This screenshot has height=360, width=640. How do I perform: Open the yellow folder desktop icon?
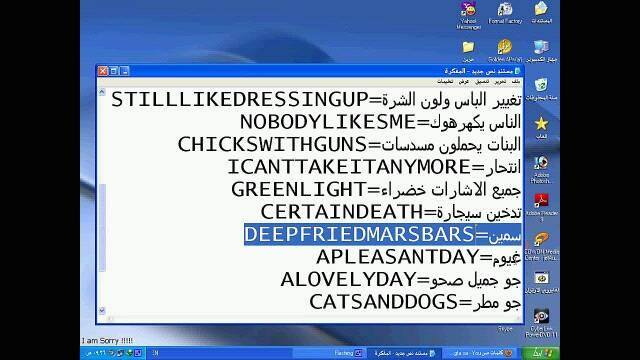point(468,51)
